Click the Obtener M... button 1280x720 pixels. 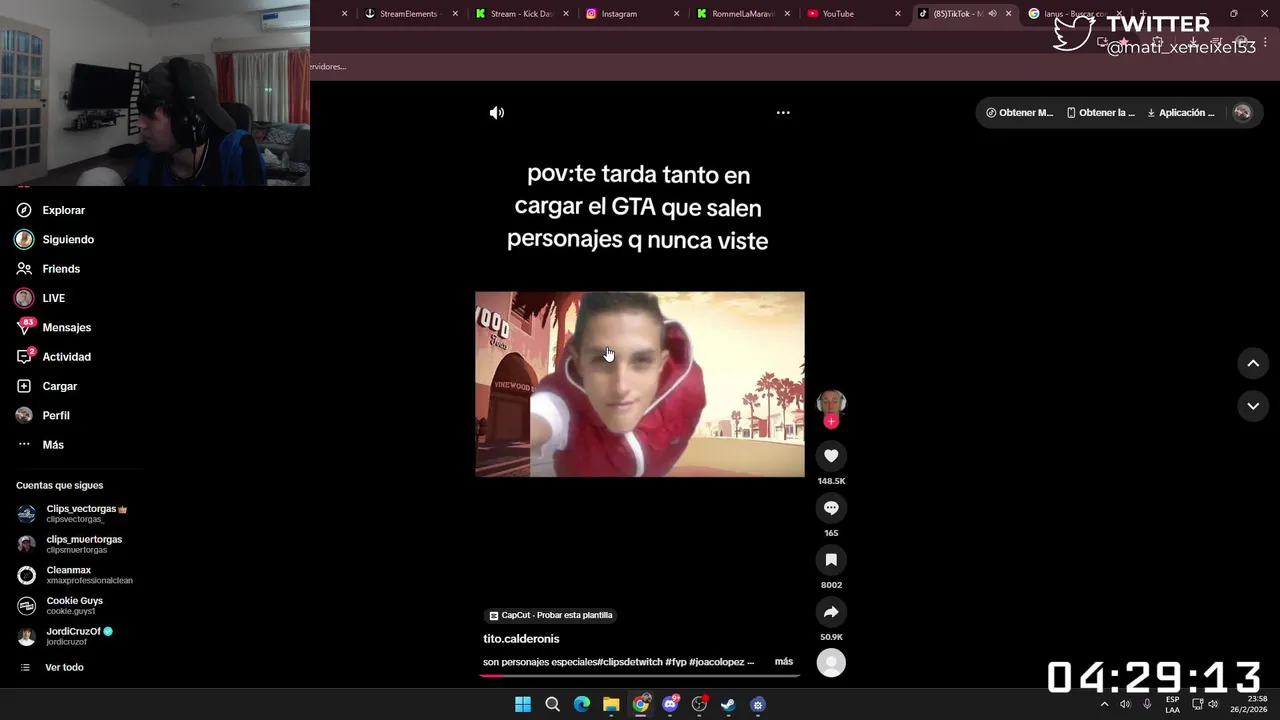click(x=1020, y=113)
